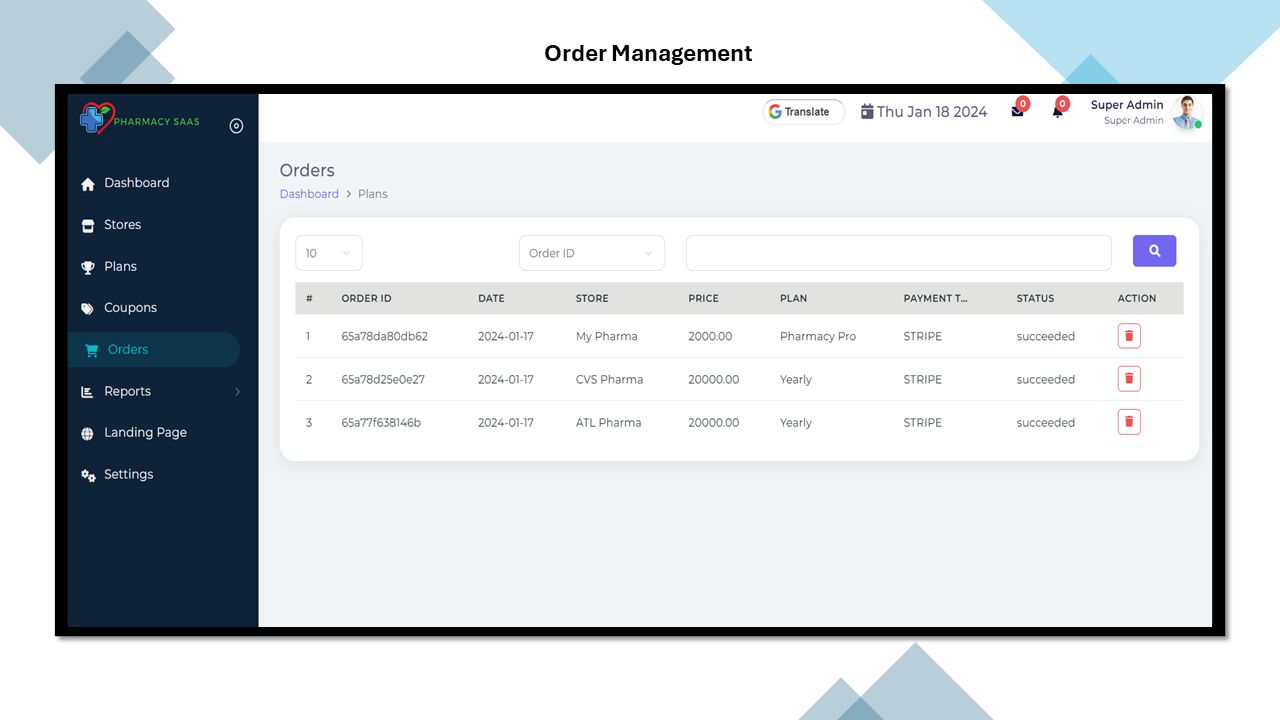The height and width of the screenshot is (720, 1280).
Task: Click the My Pharma store cell
Action: click(x=607, y=337)
